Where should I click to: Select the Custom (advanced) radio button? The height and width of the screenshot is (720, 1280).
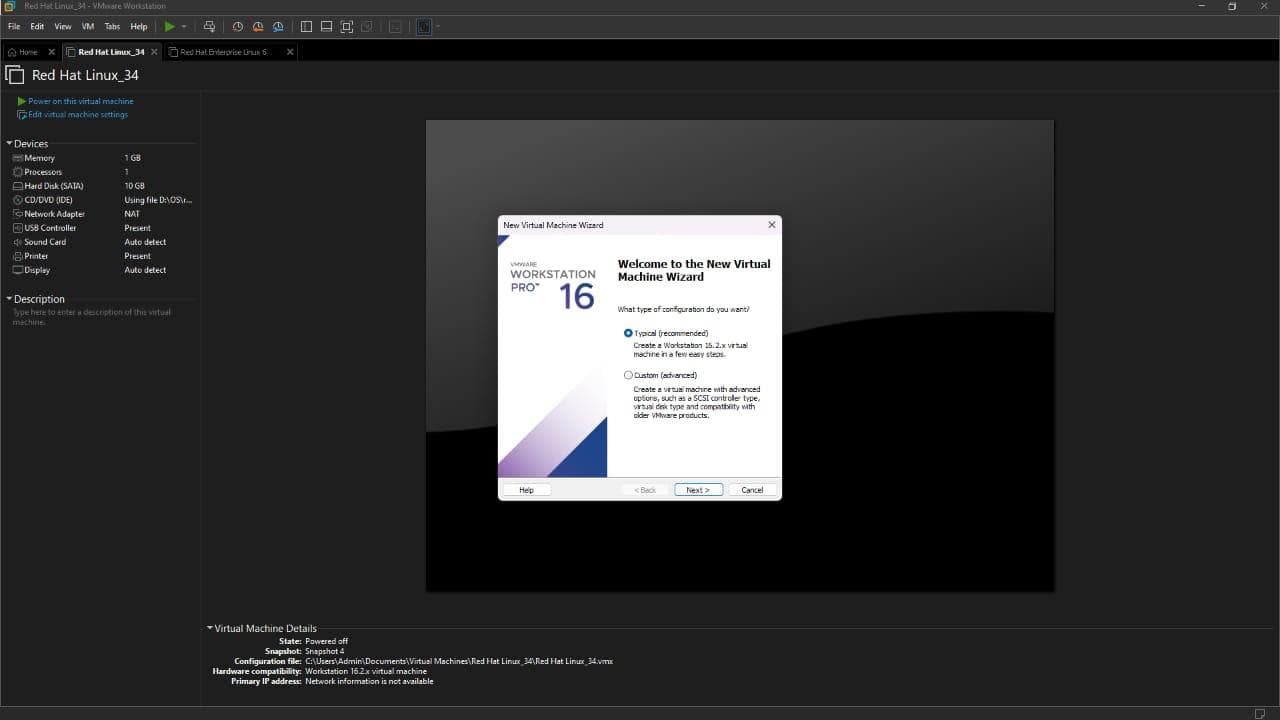(628, 375)
